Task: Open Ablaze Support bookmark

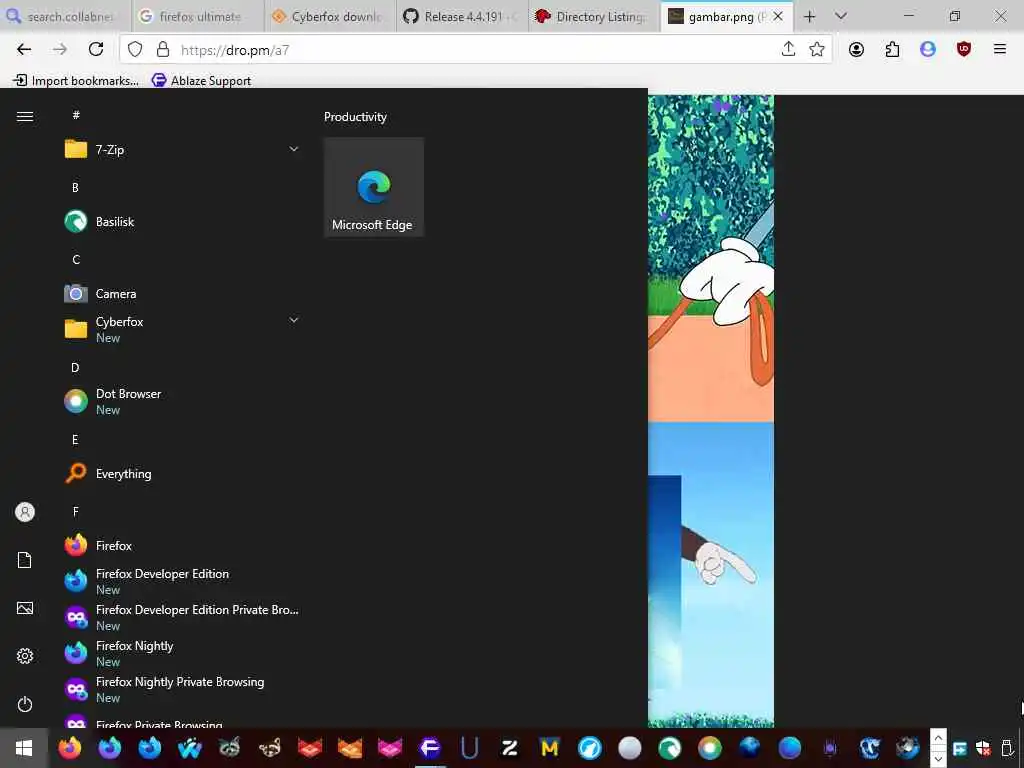Action: pyautogui.click(x=202, y=80)
